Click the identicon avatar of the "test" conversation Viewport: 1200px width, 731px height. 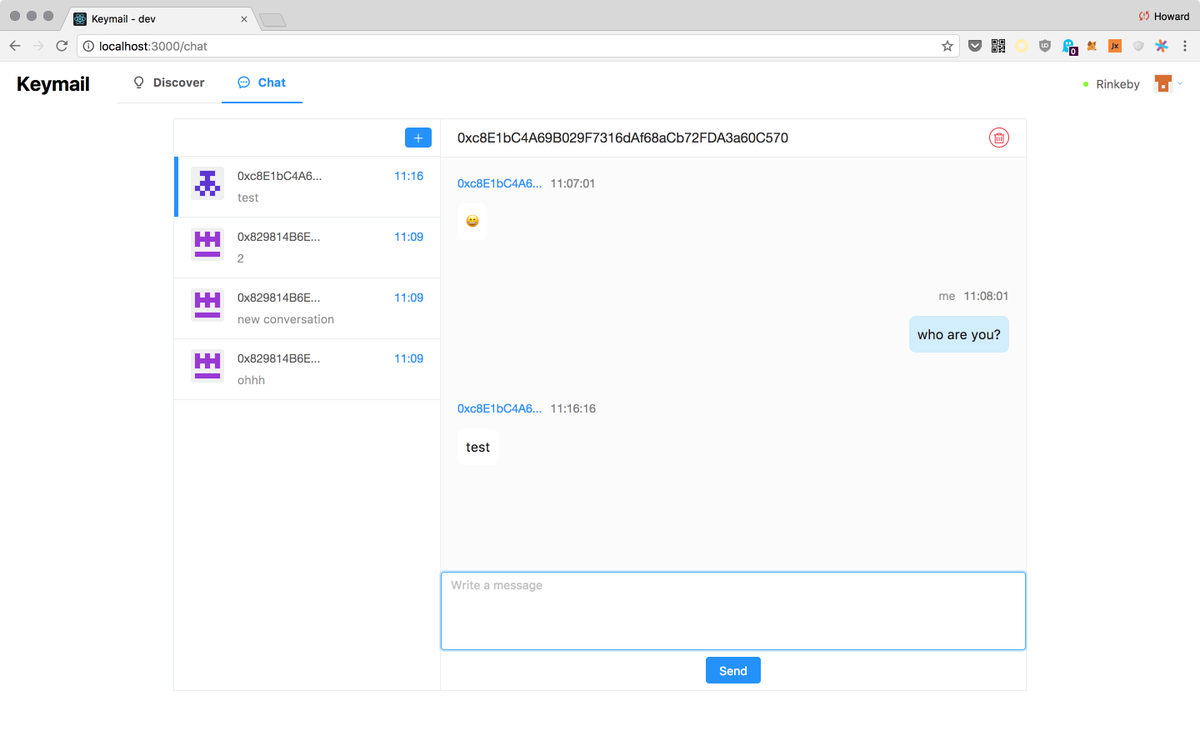pyautogui.click(x=207, y=184)
